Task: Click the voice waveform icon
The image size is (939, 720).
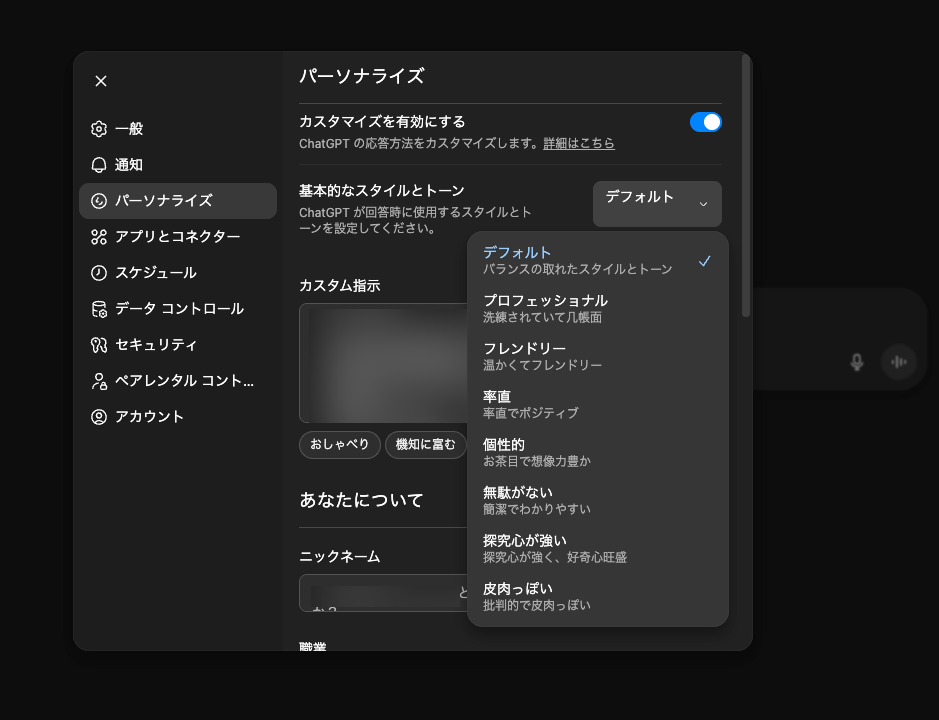Action: 899,362
